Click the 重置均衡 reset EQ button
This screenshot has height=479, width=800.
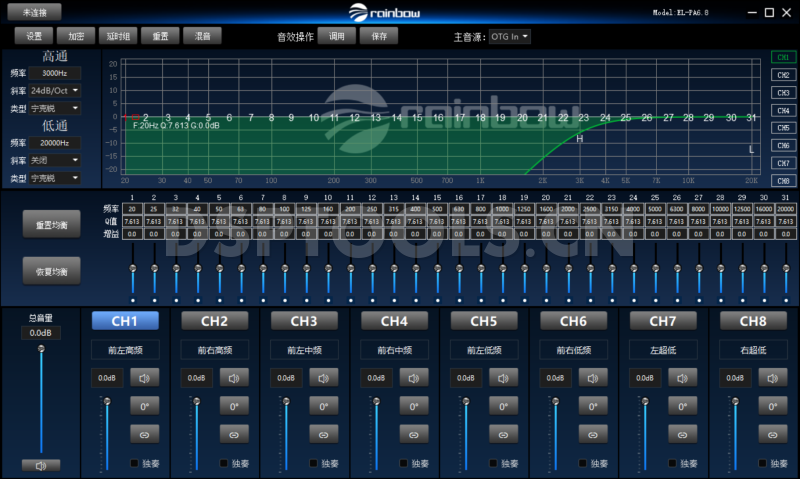[x=52, y=224]
